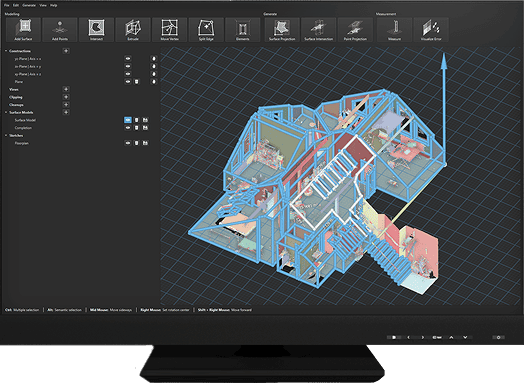The height and width of the screenshot is (383, 524).
Task: Toggle visibility of the xy Plane
Action: pyautogui.click(x=128, y=74)
